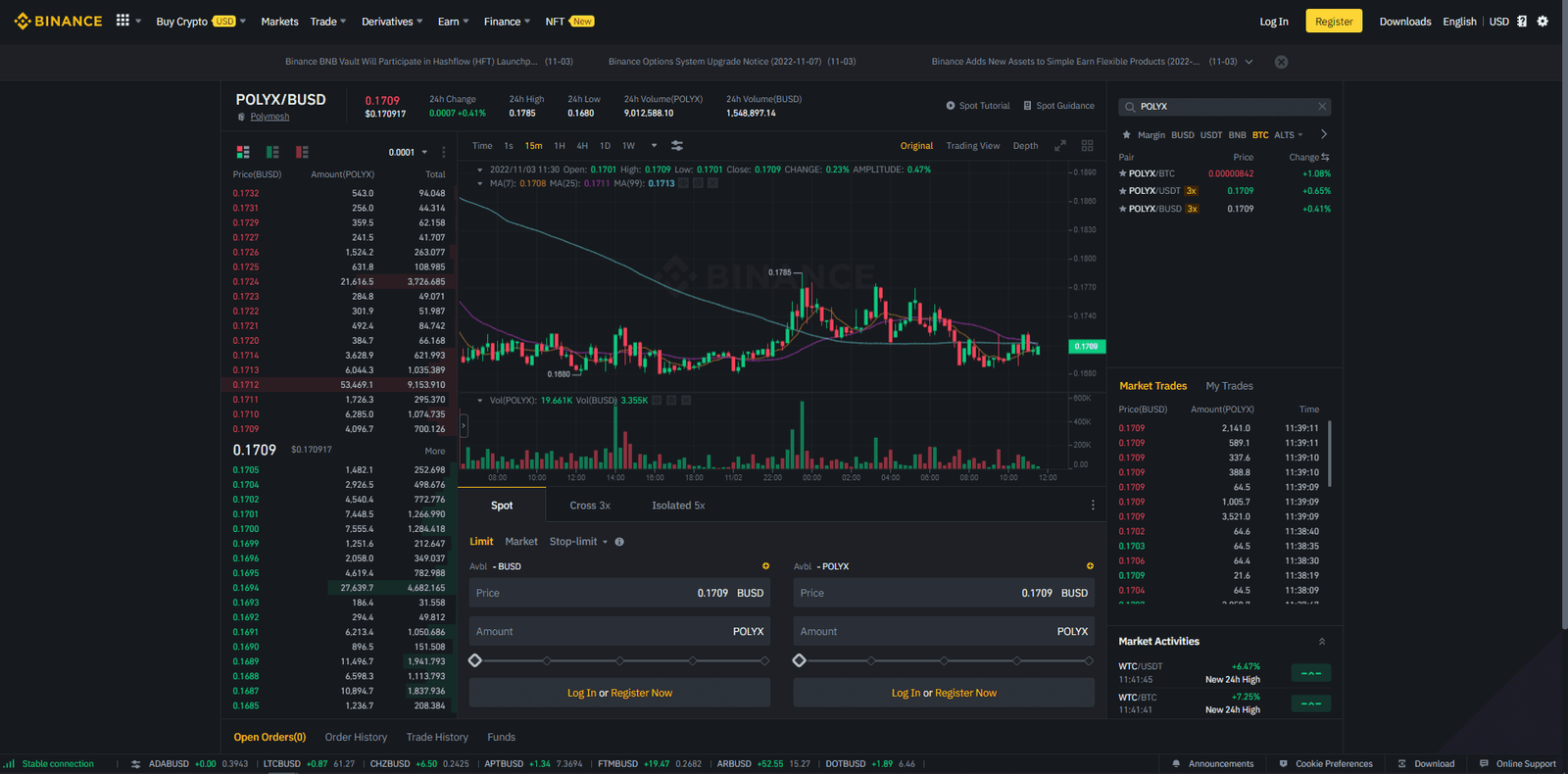Viewport: 1568px width, 774px height.
Task: Open Trade dropdown menu
Action: tap(328, 22)
